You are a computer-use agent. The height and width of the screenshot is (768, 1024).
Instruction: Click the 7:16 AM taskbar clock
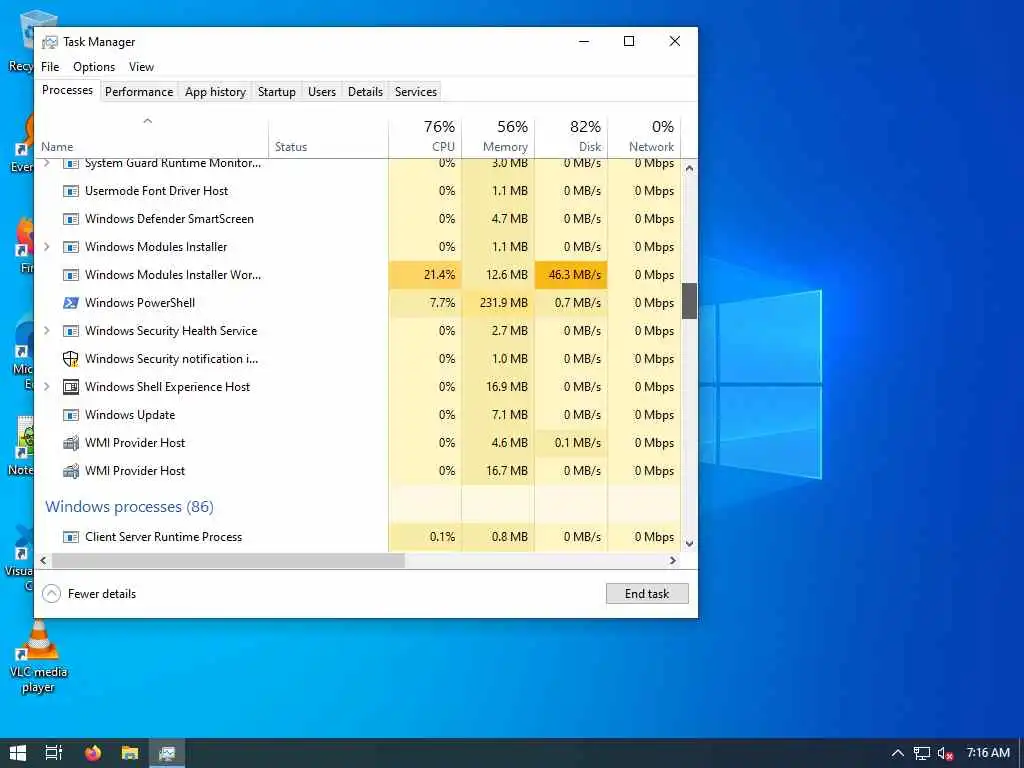tap(988, 753)
